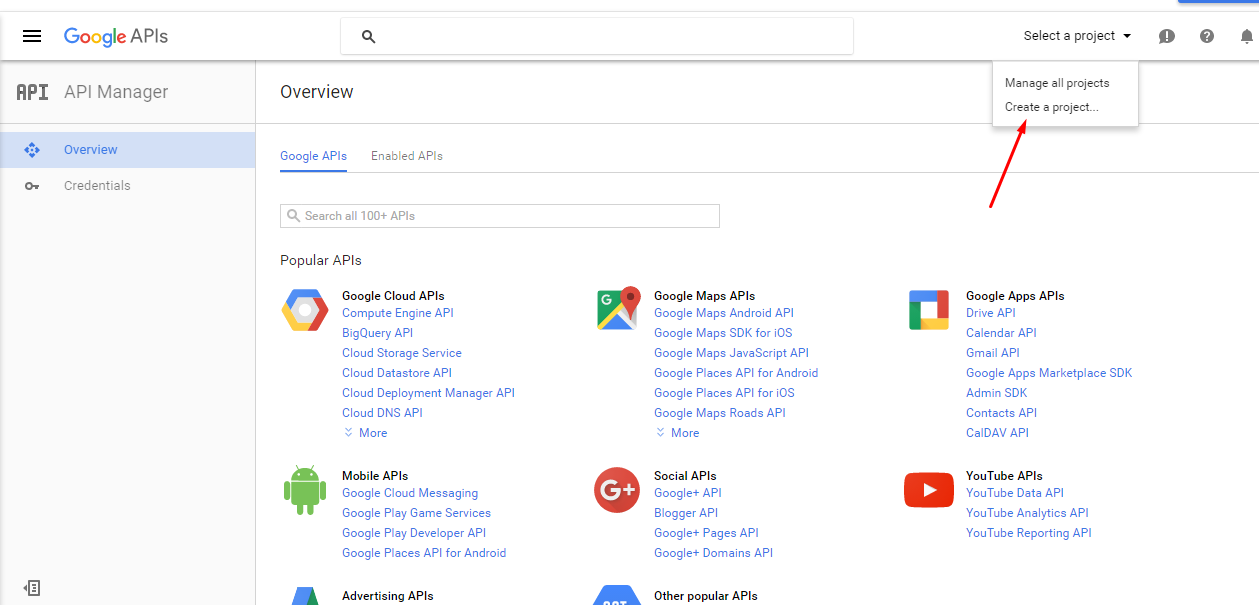This screenshot has height=605, width=1259.
Task: Open YouTube Analytics API link
Action: (1027, 513)
